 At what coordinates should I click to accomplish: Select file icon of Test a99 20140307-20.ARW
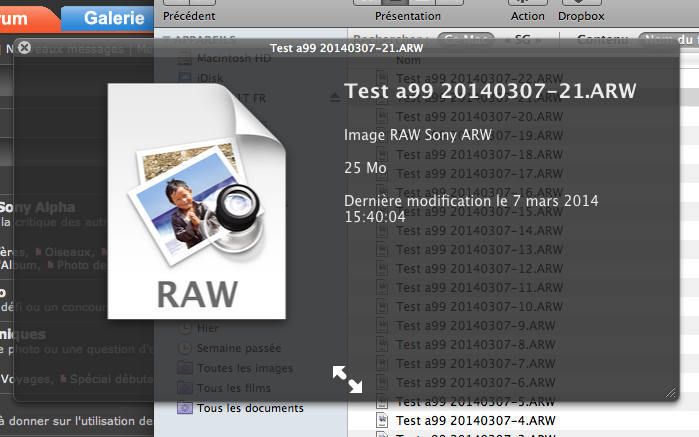click(x=382, y=116)
